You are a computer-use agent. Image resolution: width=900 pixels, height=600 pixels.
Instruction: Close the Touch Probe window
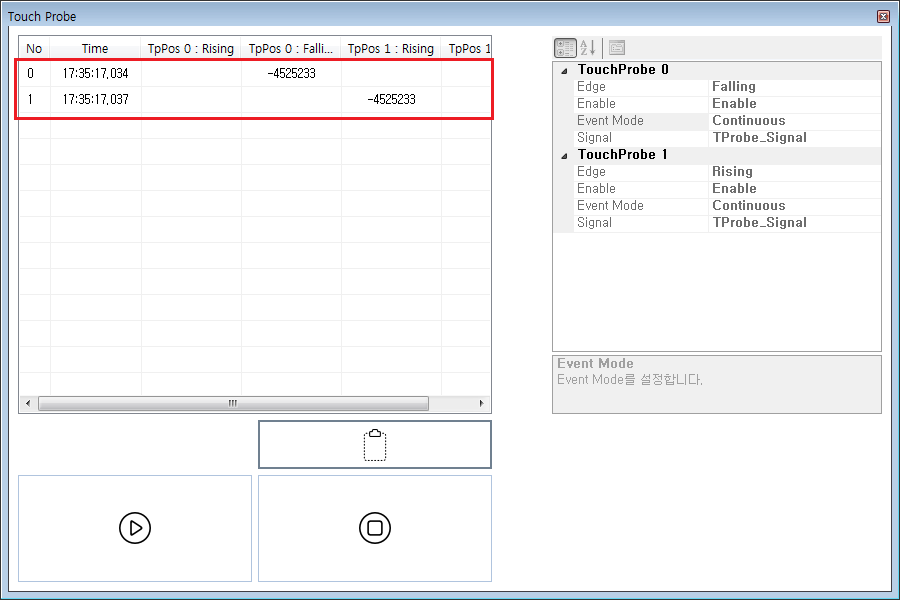point(882,16)
